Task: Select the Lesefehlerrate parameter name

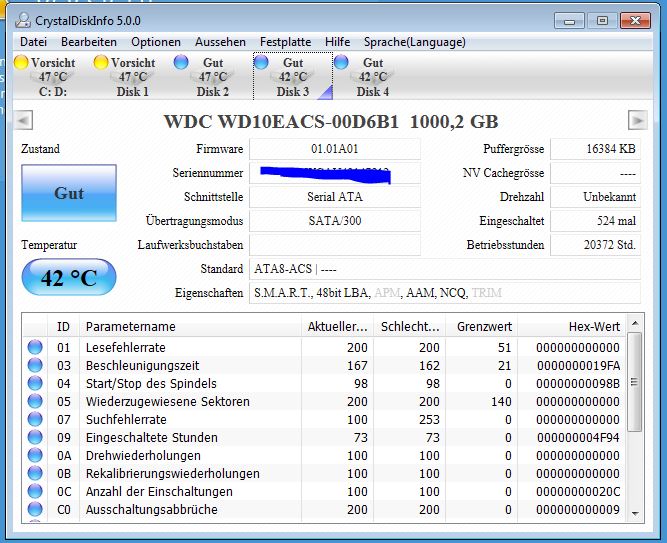Action: (x=125, y=347)
